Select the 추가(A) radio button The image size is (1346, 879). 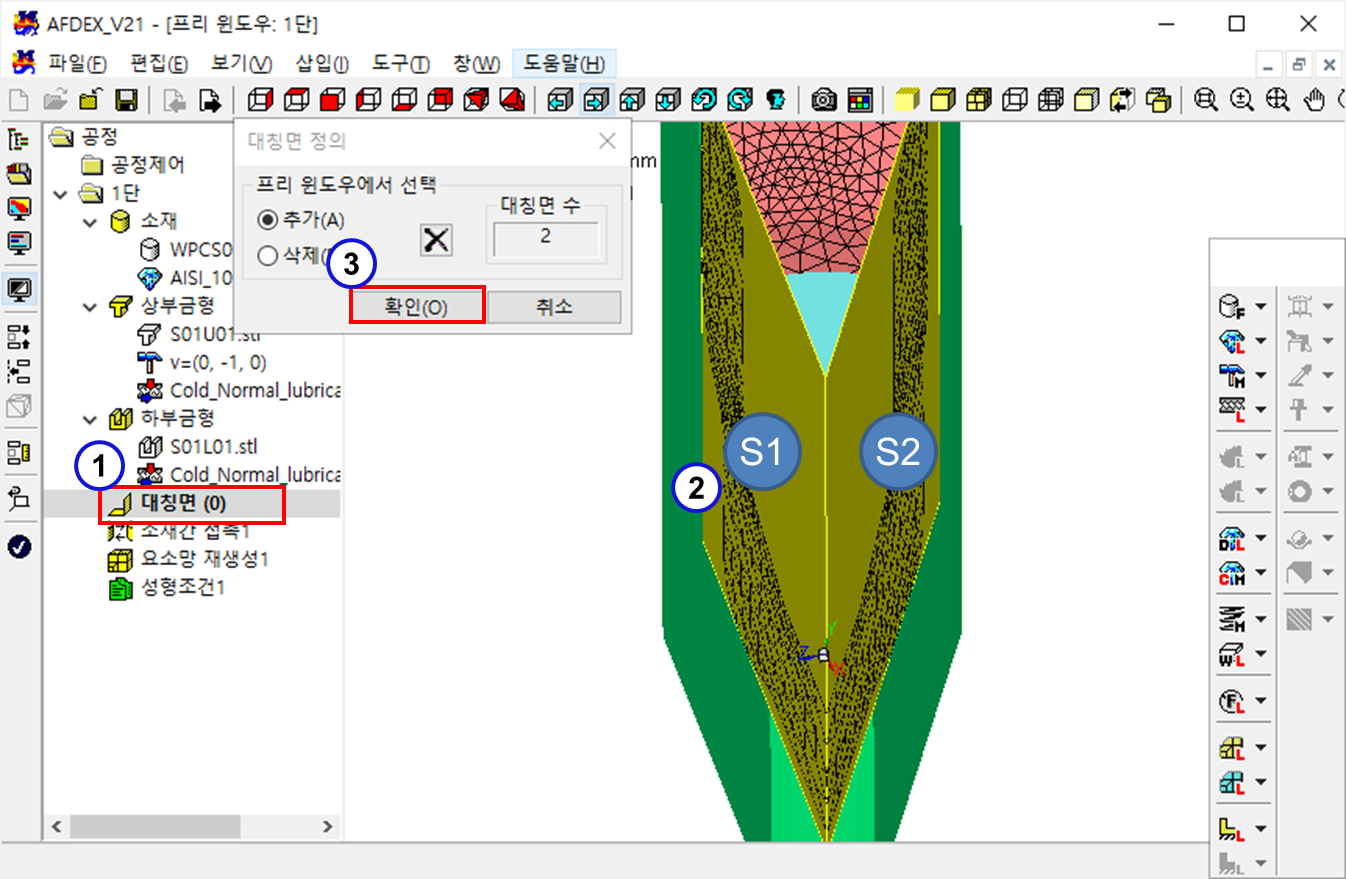[267, 220]
